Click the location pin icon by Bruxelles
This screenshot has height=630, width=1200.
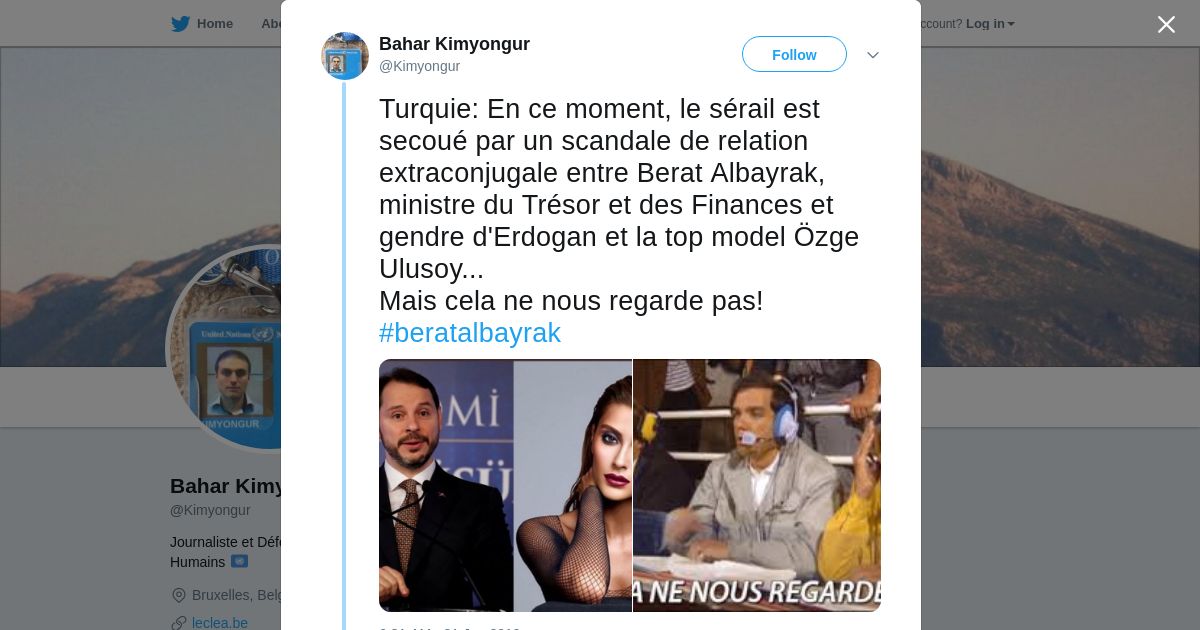[179, 595]
